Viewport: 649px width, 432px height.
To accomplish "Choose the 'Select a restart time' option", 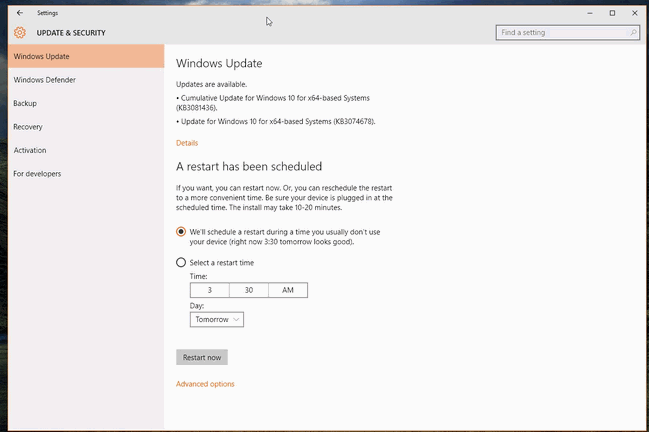I will 181,262.
